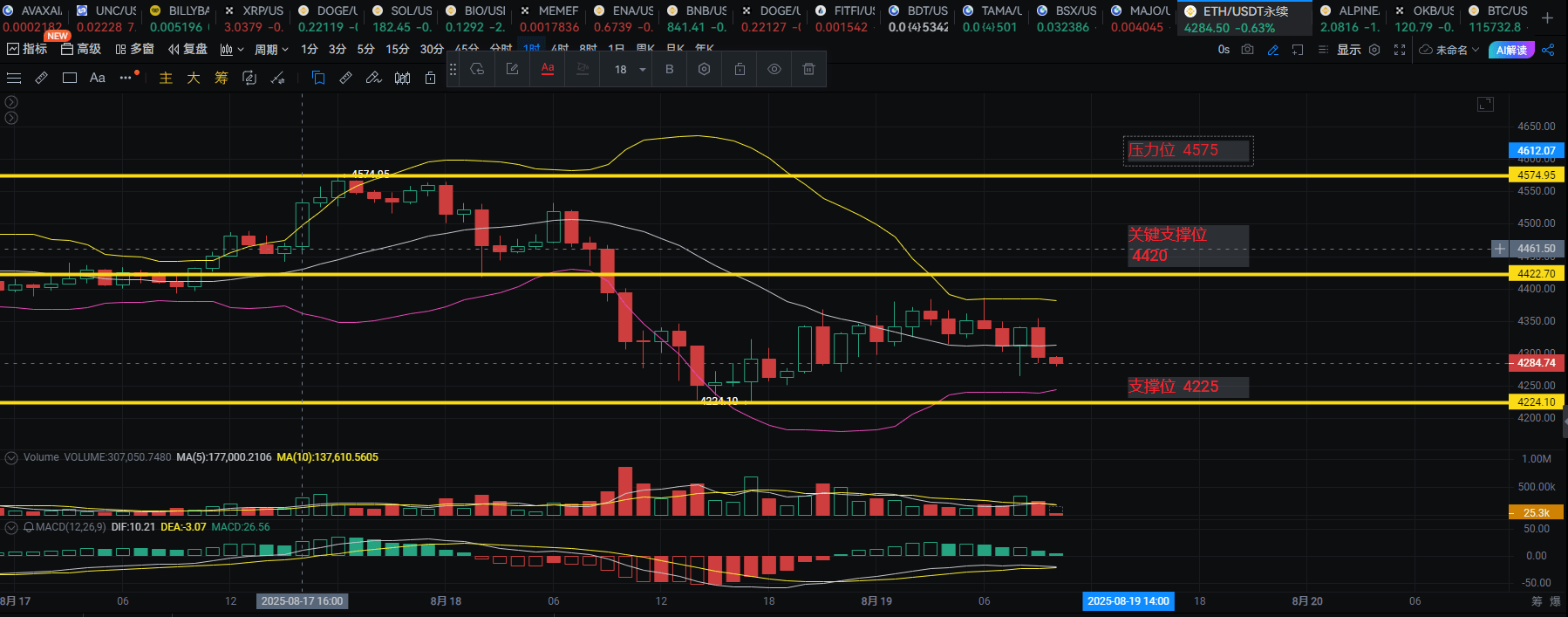Select the 1分 timeframe
The height and width of the screenshot is (617, 1568).
[x=310, y=50]
